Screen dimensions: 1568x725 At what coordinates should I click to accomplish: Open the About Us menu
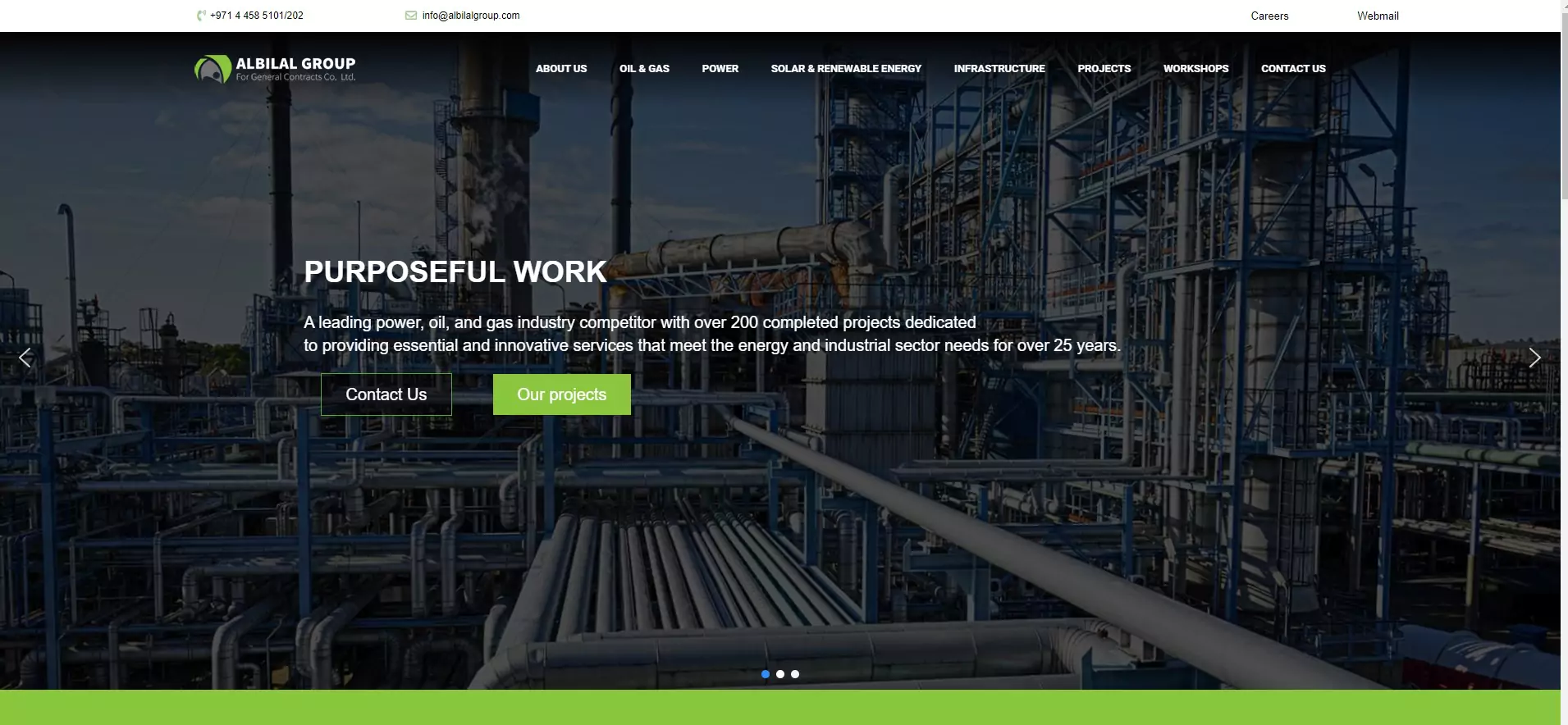click(x=561, y=69)
